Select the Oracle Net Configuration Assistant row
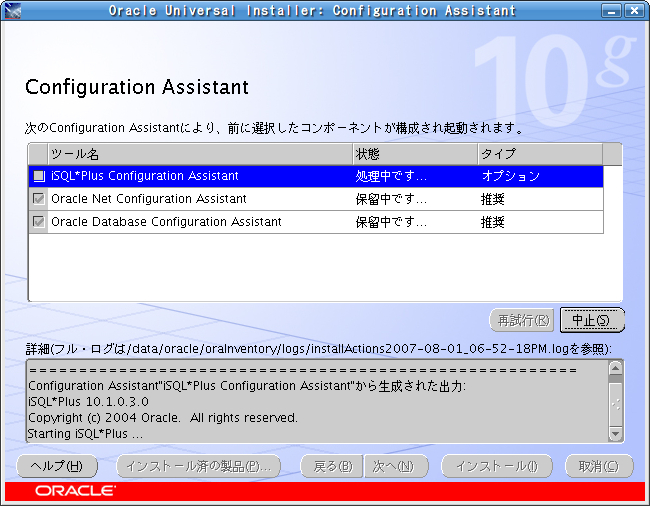This screenshot has height=506, width=650. tap(316, 199)
